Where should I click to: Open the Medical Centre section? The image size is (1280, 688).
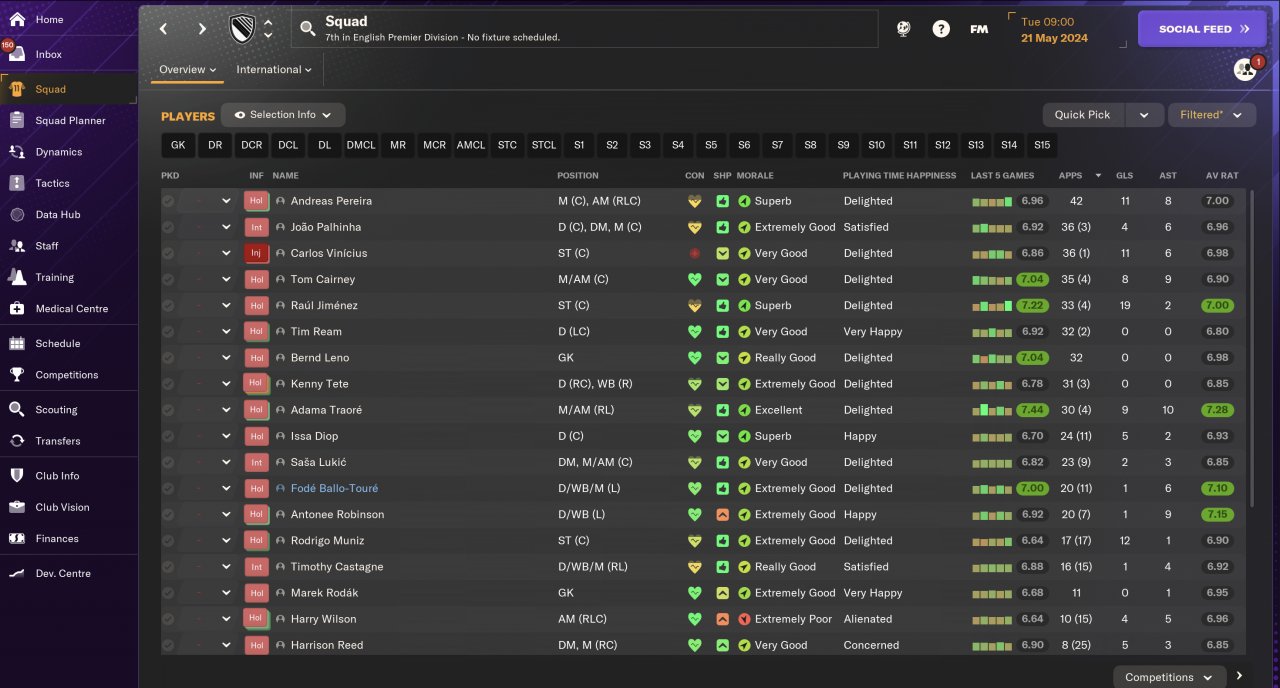tap(71, 309)
